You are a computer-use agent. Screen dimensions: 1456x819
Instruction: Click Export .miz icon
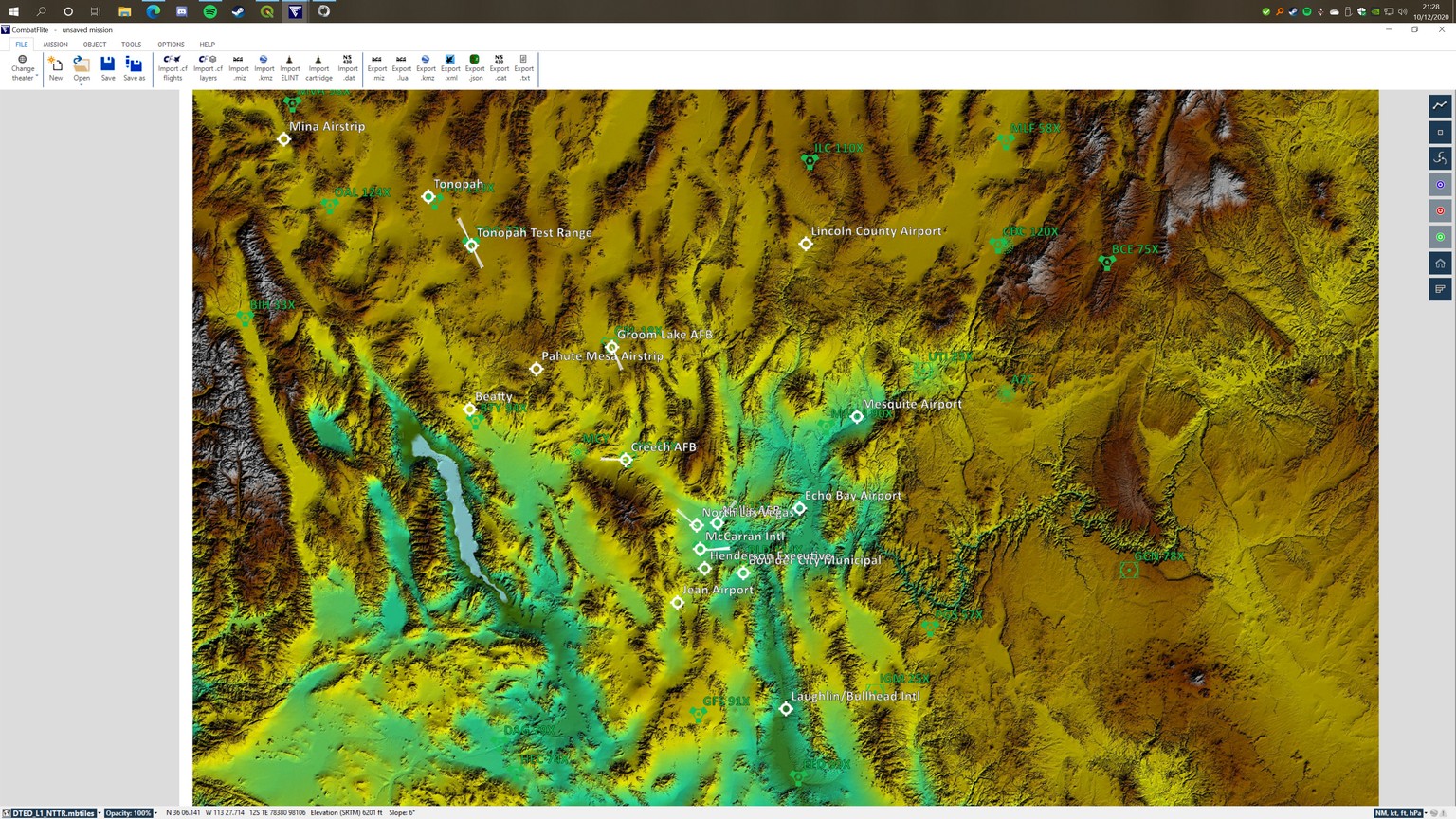[x=377, y=67]
